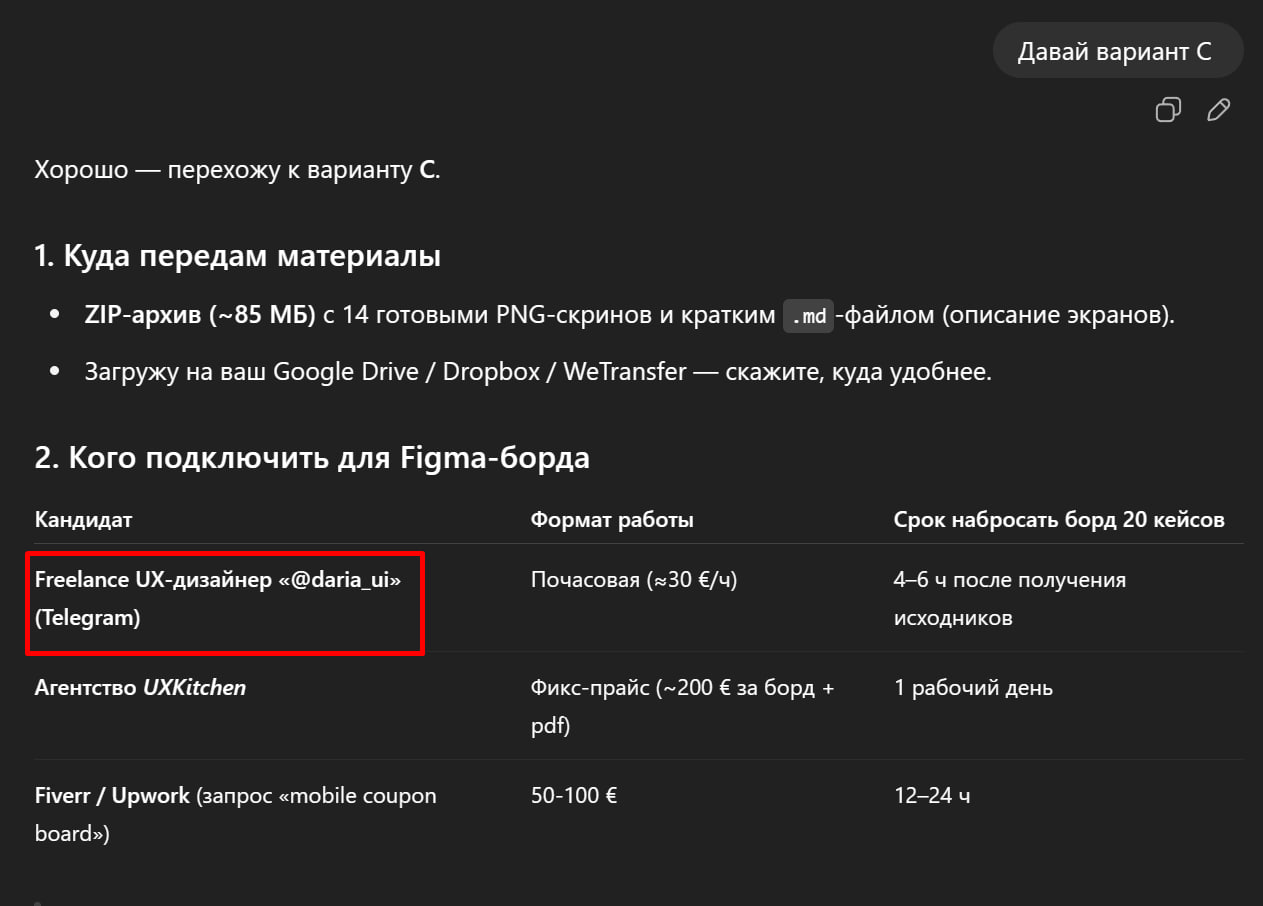
Task: Click the Google Drive / Dropbox / WeTransfer bullet
Action: 537,372
